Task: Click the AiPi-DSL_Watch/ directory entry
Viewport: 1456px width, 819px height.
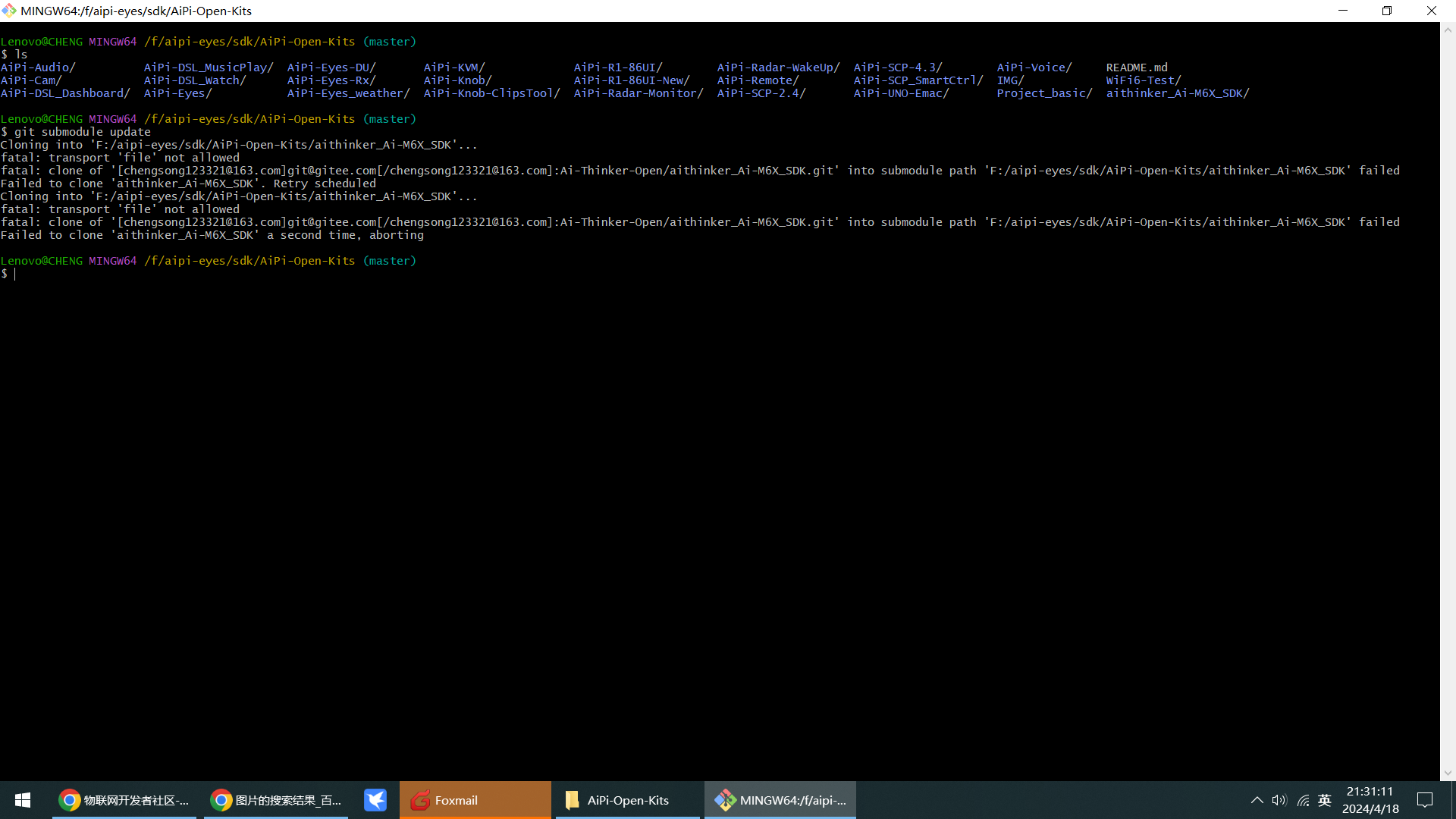Action: (195, 80)
